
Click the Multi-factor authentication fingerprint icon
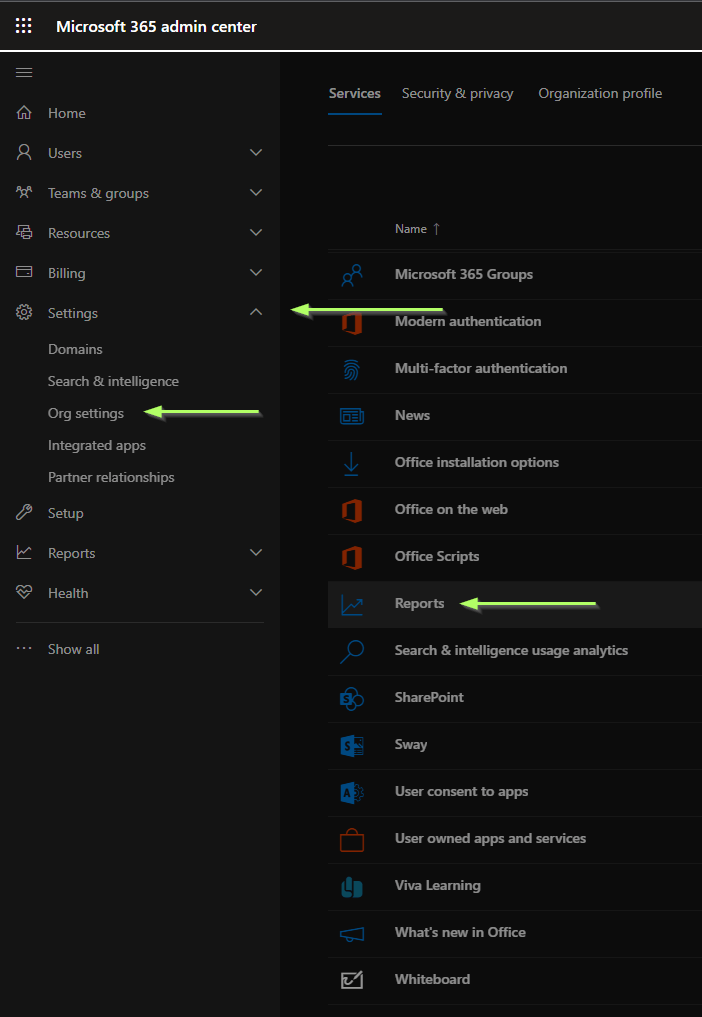(352, 370)
